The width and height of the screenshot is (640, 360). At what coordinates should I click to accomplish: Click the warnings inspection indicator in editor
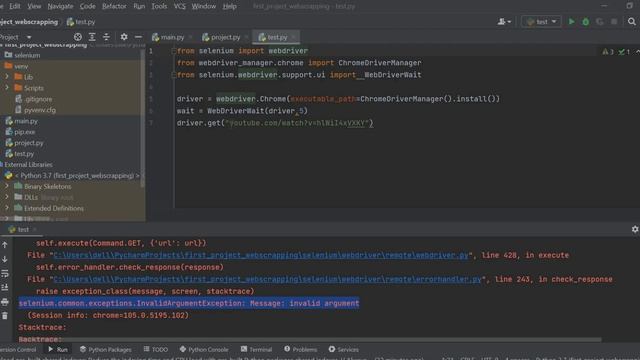tap(608, 51)
